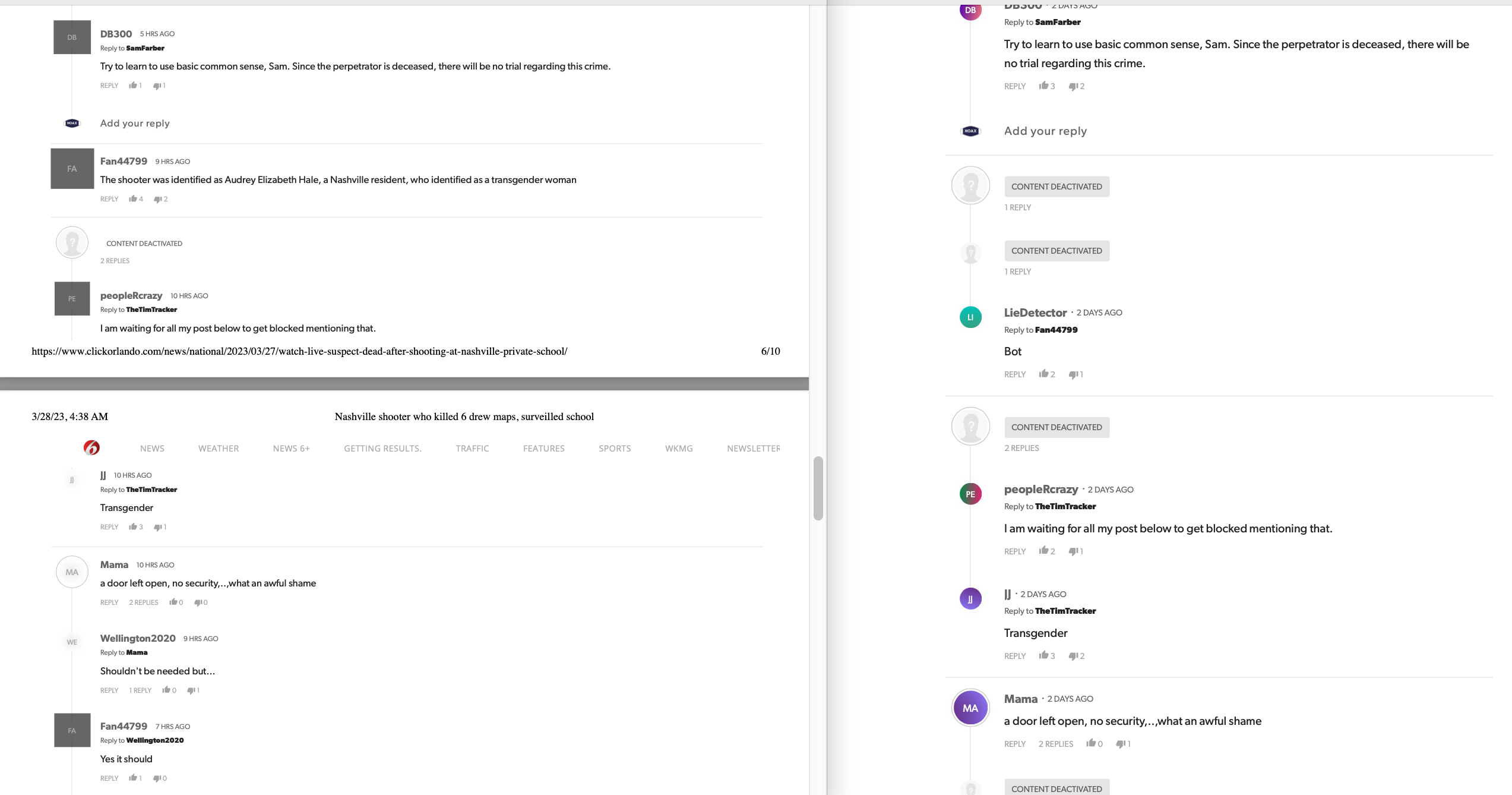Click the red 6 station logo
The width and height of the screenshot is (1512, 795).
click(x=91, y=447)
